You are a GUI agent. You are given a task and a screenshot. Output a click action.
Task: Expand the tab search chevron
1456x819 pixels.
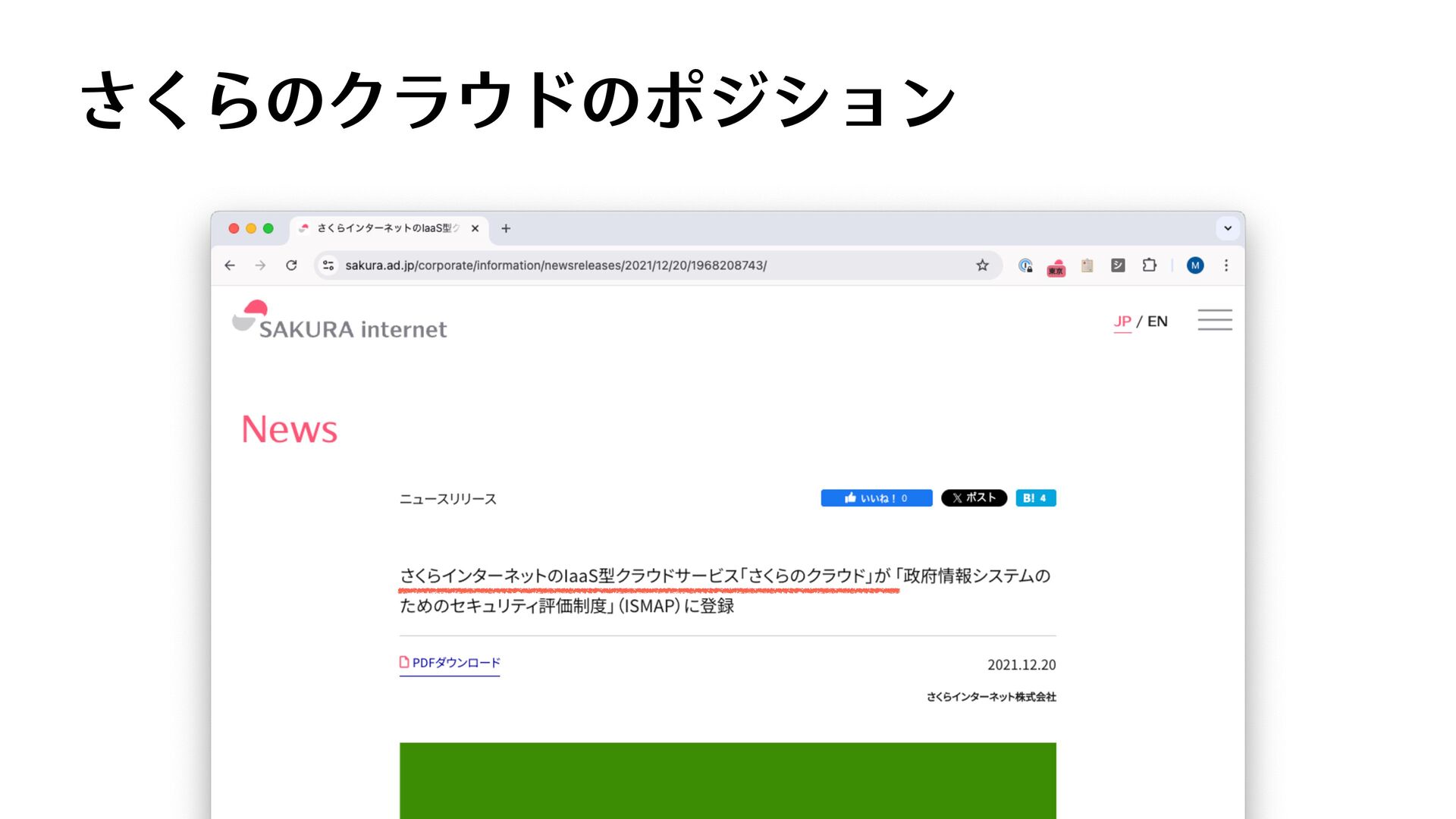pyautogui.click(x=1227, y=228)
